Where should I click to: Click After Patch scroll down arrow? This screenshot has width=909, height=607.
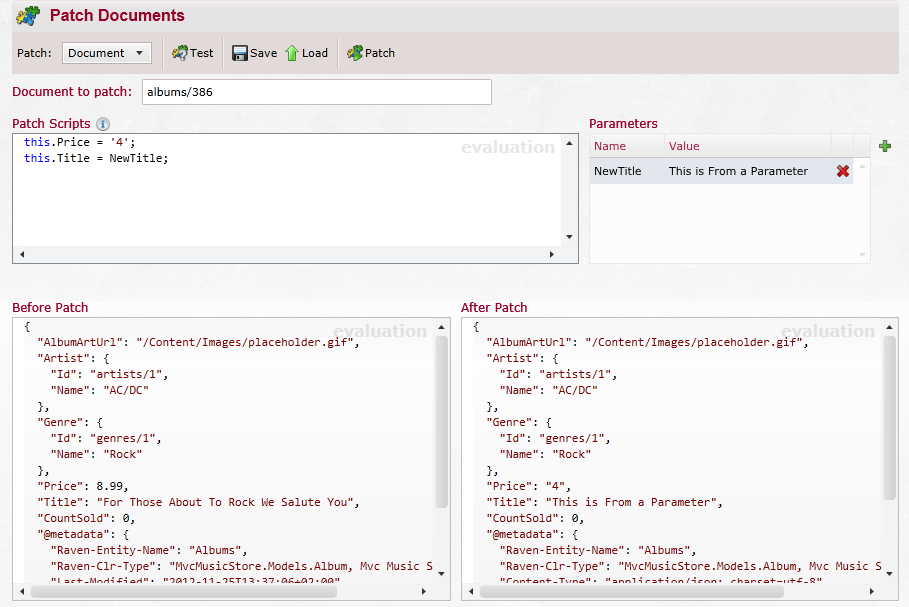(x=889, y=574)
